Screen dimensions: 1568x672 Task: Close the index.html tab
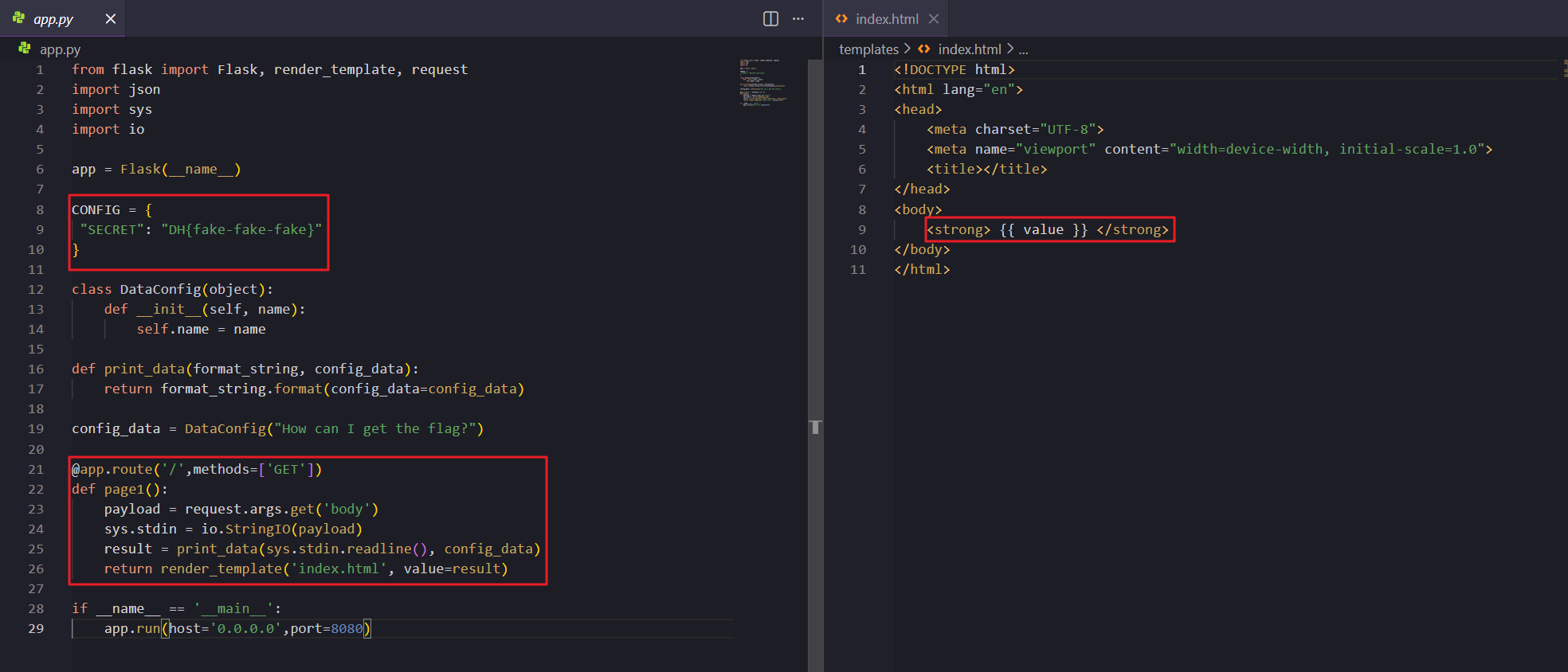934,18
